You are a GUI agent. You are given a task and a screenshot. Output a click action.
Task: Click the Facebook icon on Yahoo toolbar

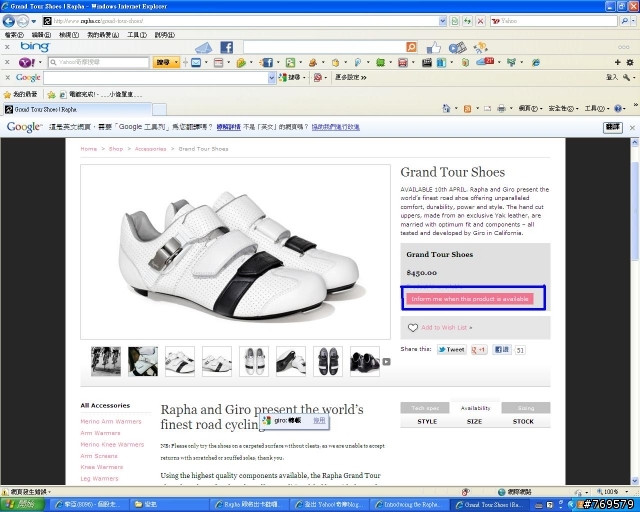pyautogui.click(x=267, y=62)
